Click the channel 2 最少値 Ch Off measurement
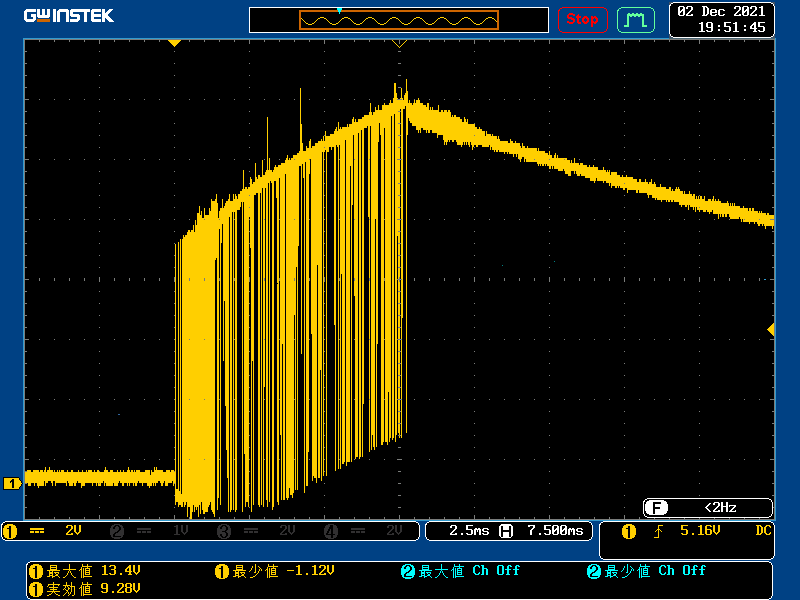 pos(646,571)
